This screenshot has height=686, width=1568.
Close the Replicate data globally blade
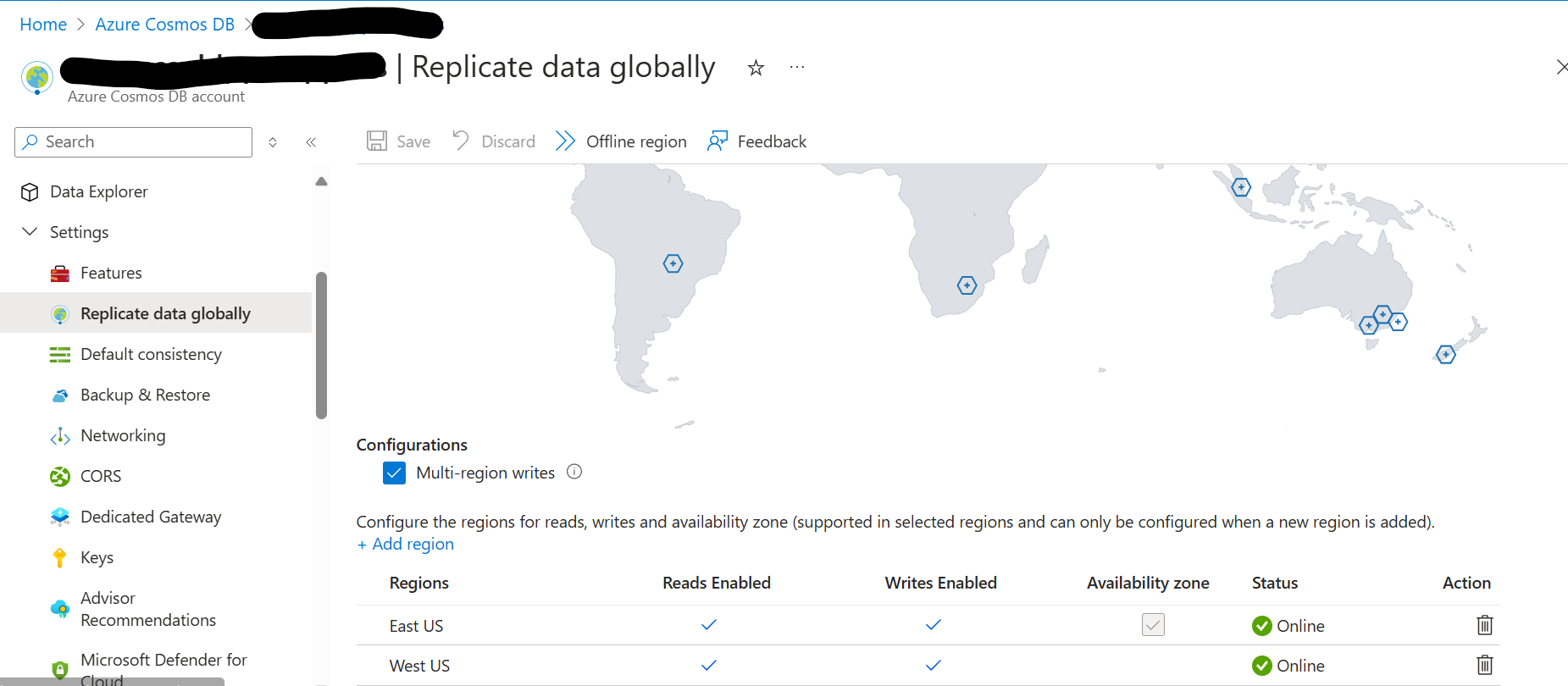click(1561, 67)
